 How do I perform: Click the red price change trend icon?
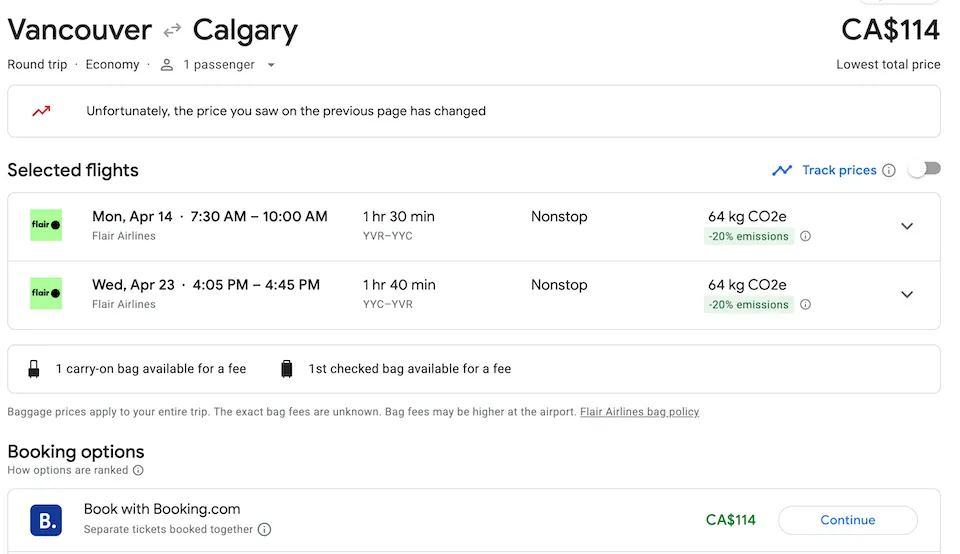click(x=41, y=111)
